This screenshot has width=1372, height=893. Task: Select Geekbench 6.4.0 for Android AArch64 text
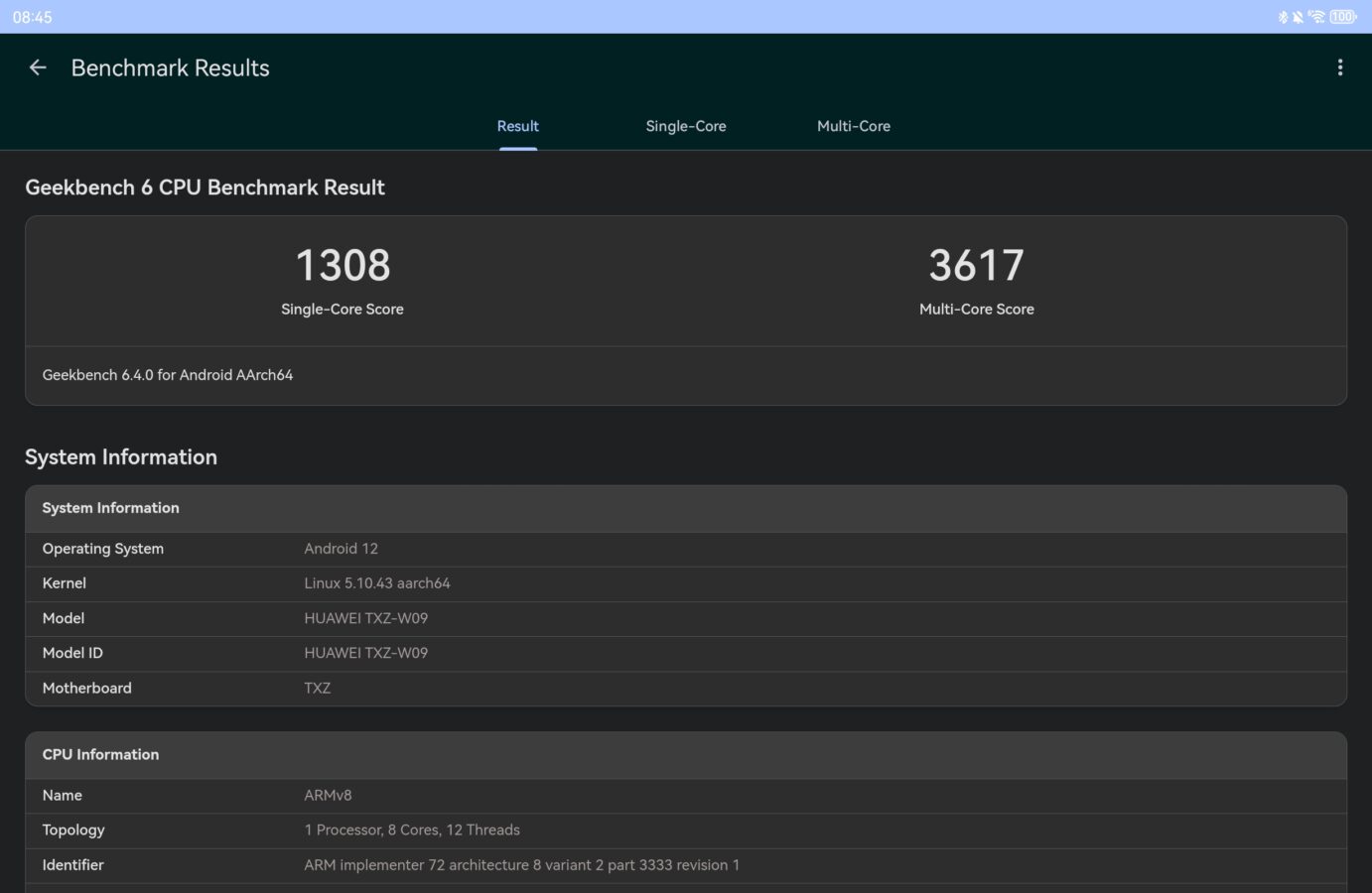168,375
